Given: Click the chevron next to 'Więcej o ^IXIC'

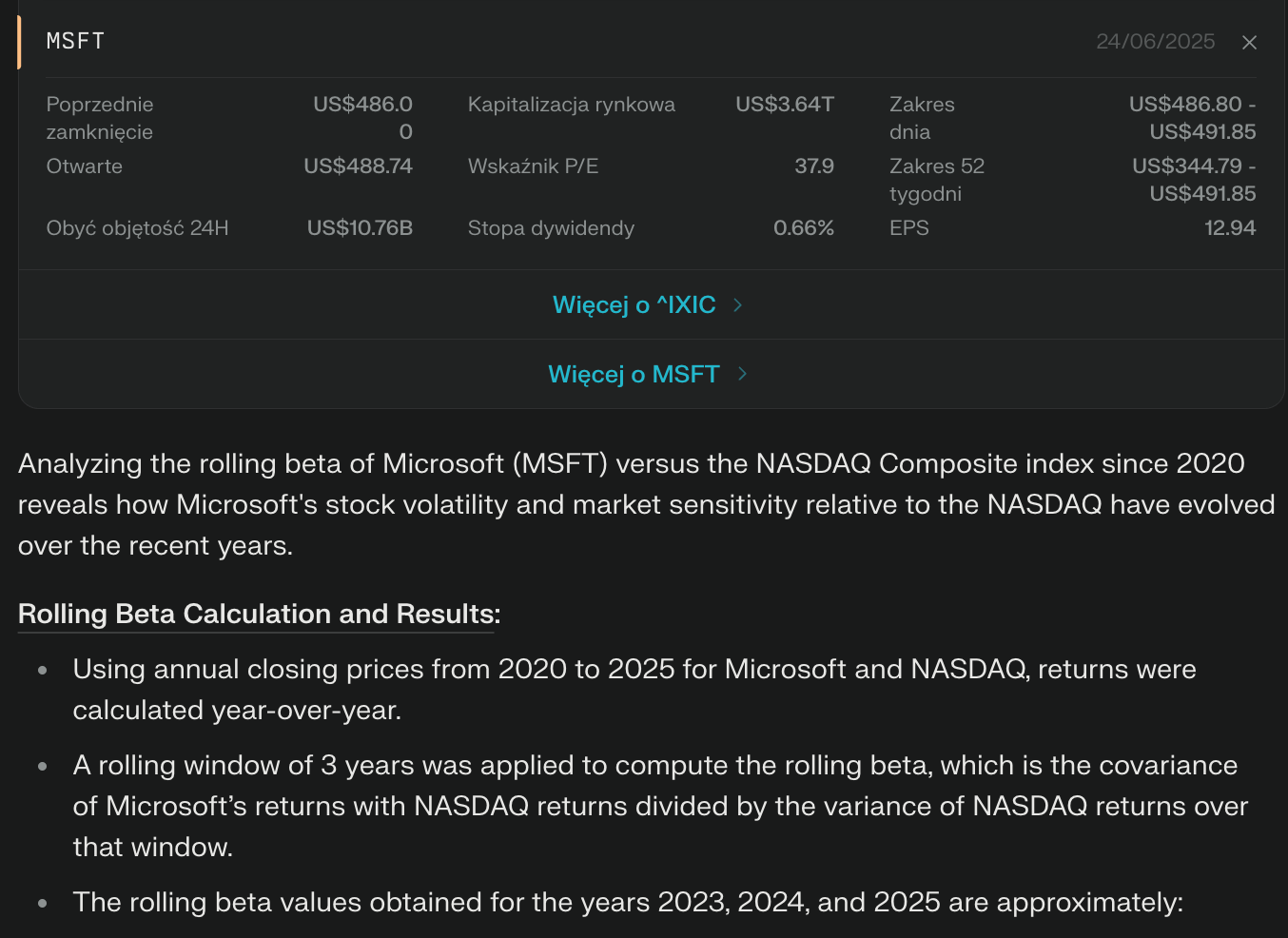Looking at the screenshot, I should [x=737, y=305].
